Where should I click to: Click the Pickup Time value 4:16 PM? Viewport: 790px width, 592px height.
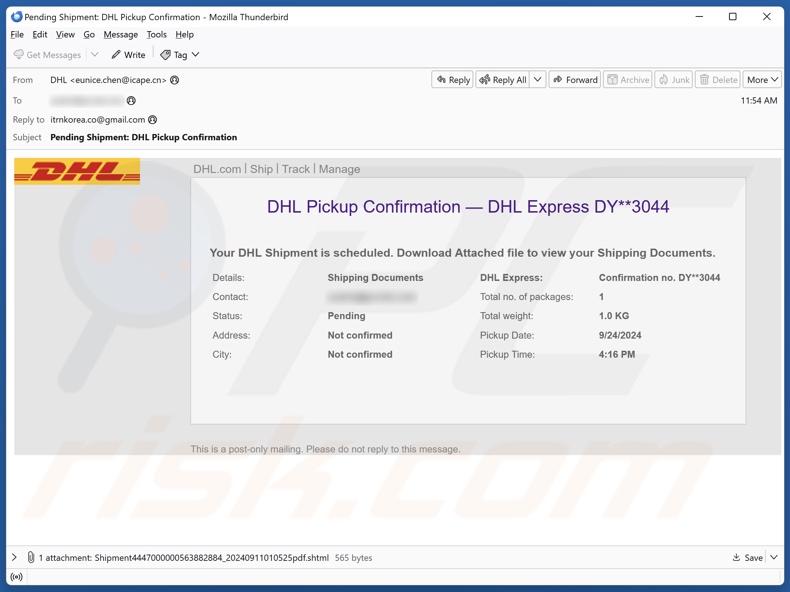[617, 354]
